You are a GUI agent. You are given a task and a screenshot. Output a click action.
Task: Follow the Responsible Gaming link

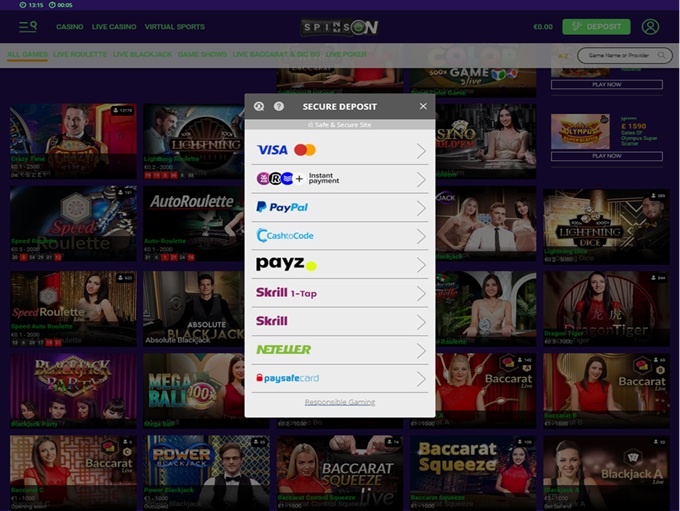click(339, 402)
